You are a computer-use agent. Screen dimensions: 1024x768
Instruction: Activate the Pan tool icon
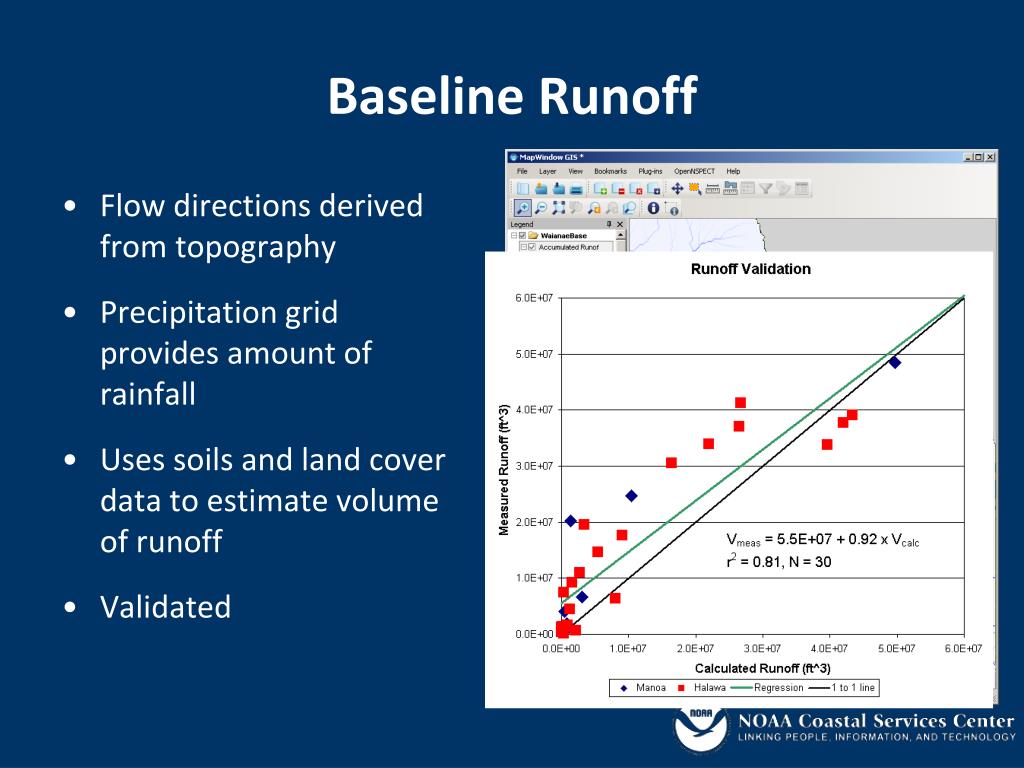coord(677,189)
